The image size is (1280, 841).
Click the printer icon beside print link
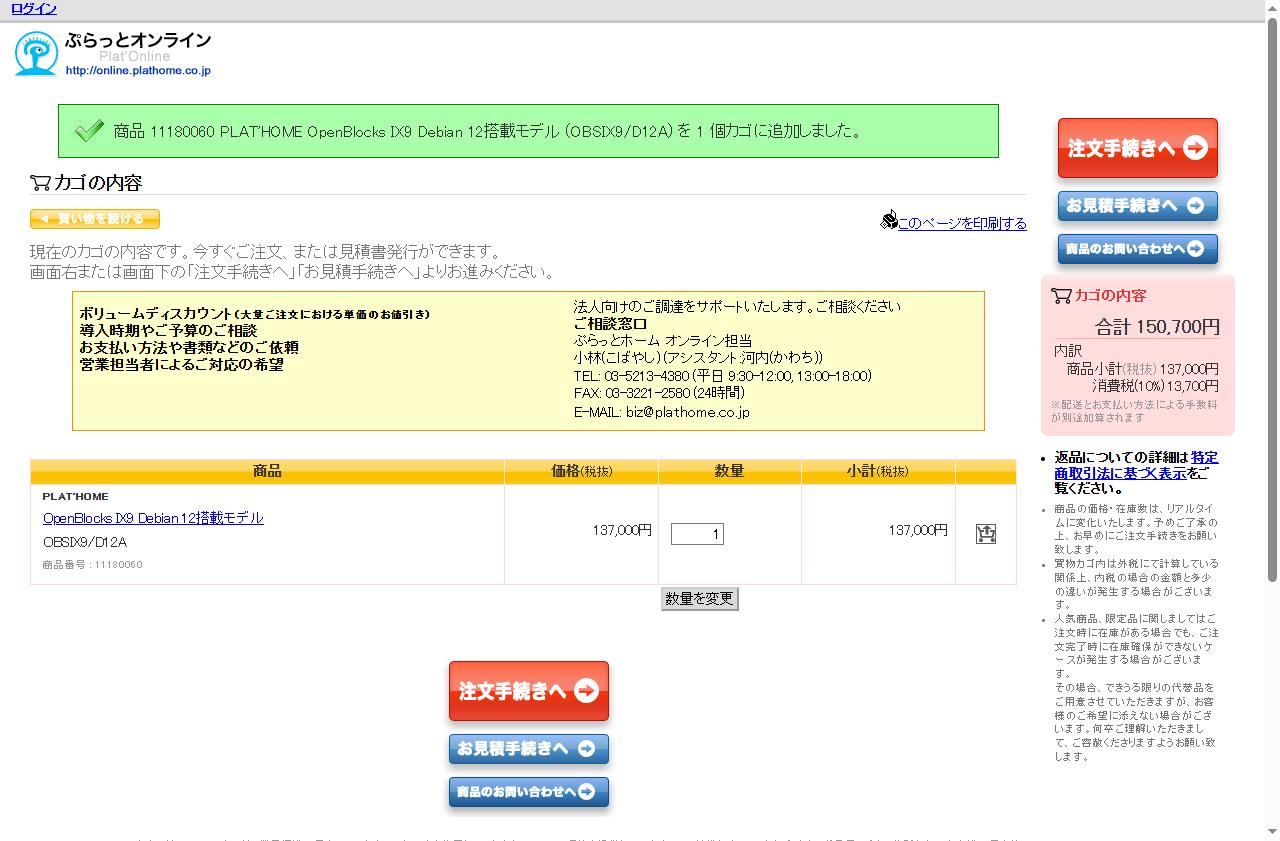tap(888, 220)
